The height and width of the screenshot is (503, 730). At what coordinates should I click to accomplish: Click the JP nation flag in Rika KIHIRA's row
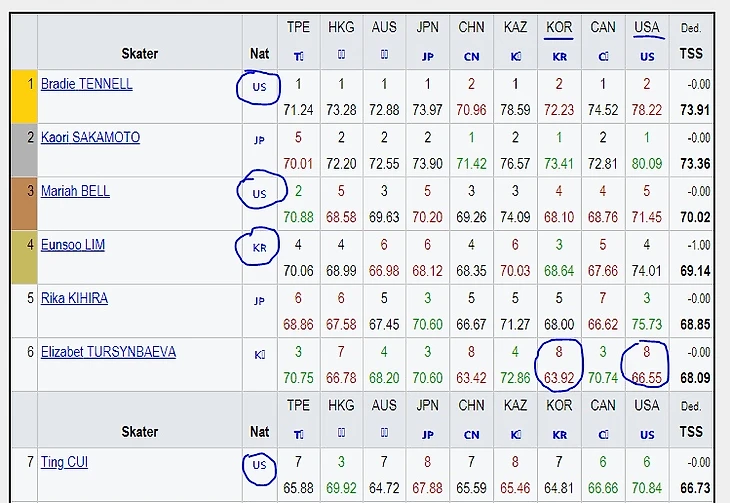pos(259,302)
